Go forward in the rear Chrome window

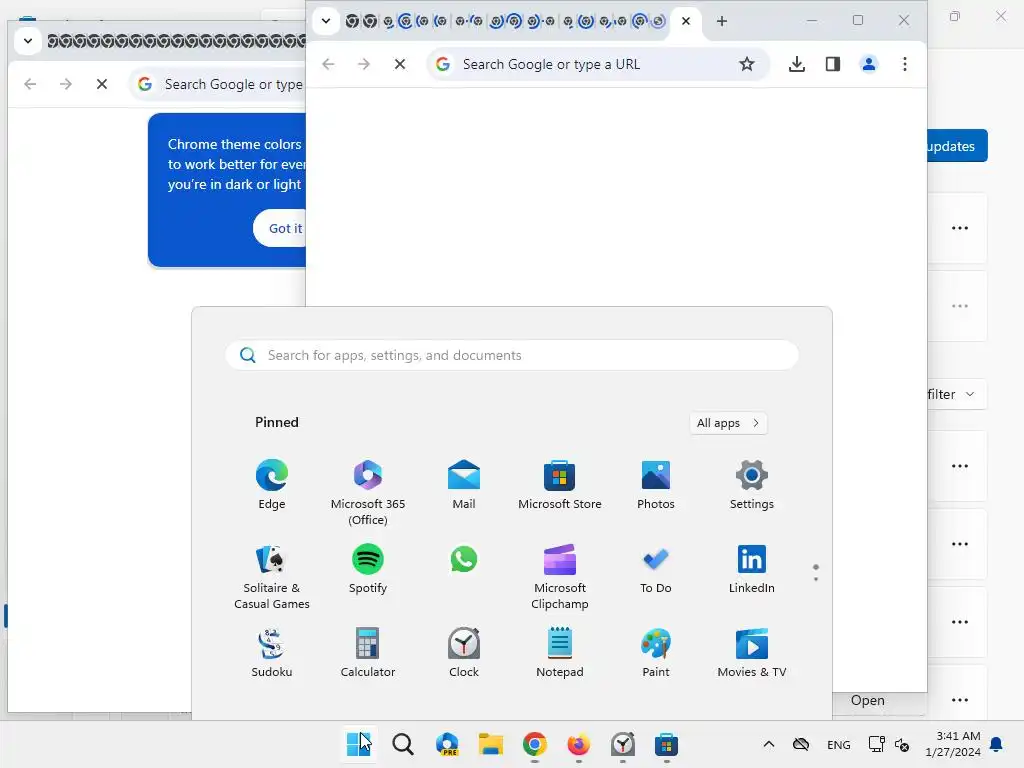65,84
